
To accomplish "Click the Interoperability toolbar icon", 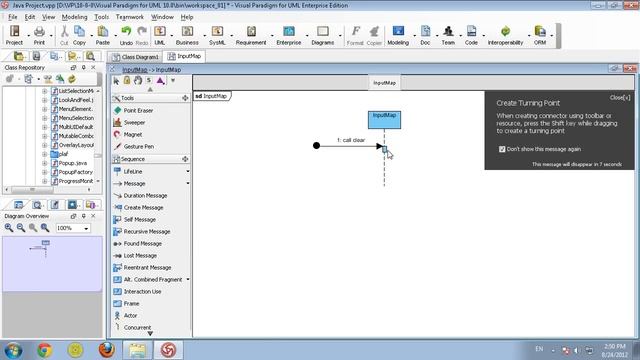I will tap(505, 35).
